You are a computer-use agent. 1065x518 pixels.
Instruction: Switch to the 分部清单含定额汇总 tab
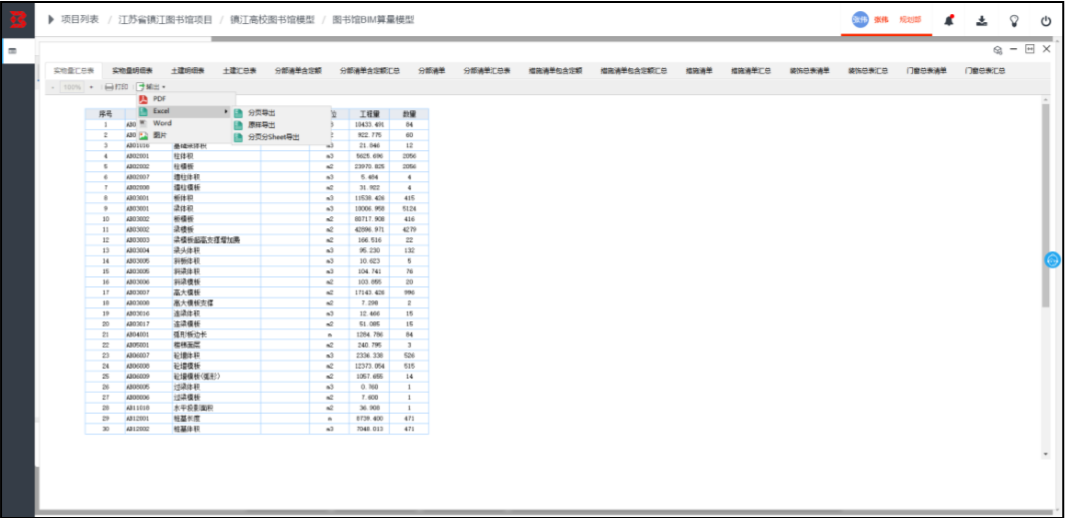[369, 71]
